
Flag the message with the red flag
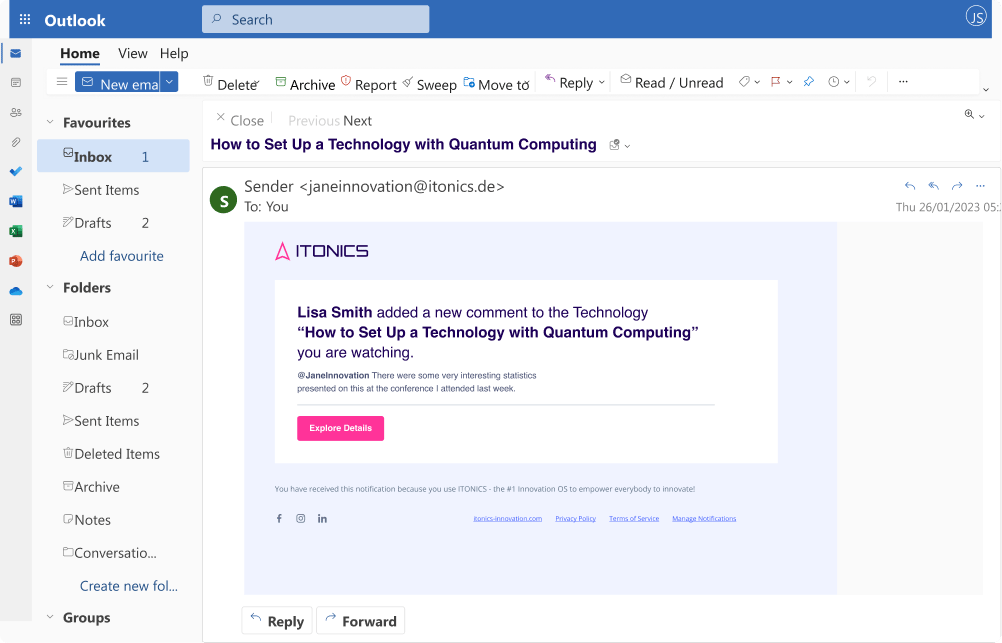[776, 82]
